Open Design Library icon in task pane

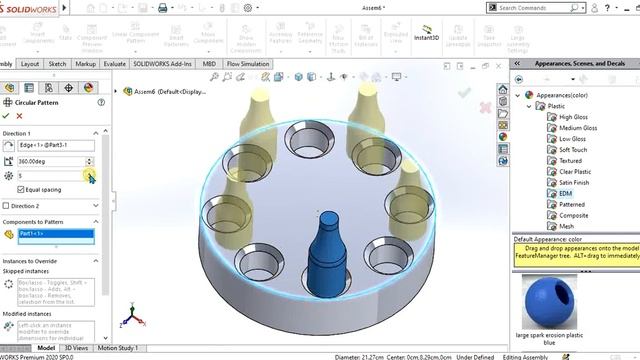pos(503,101)
